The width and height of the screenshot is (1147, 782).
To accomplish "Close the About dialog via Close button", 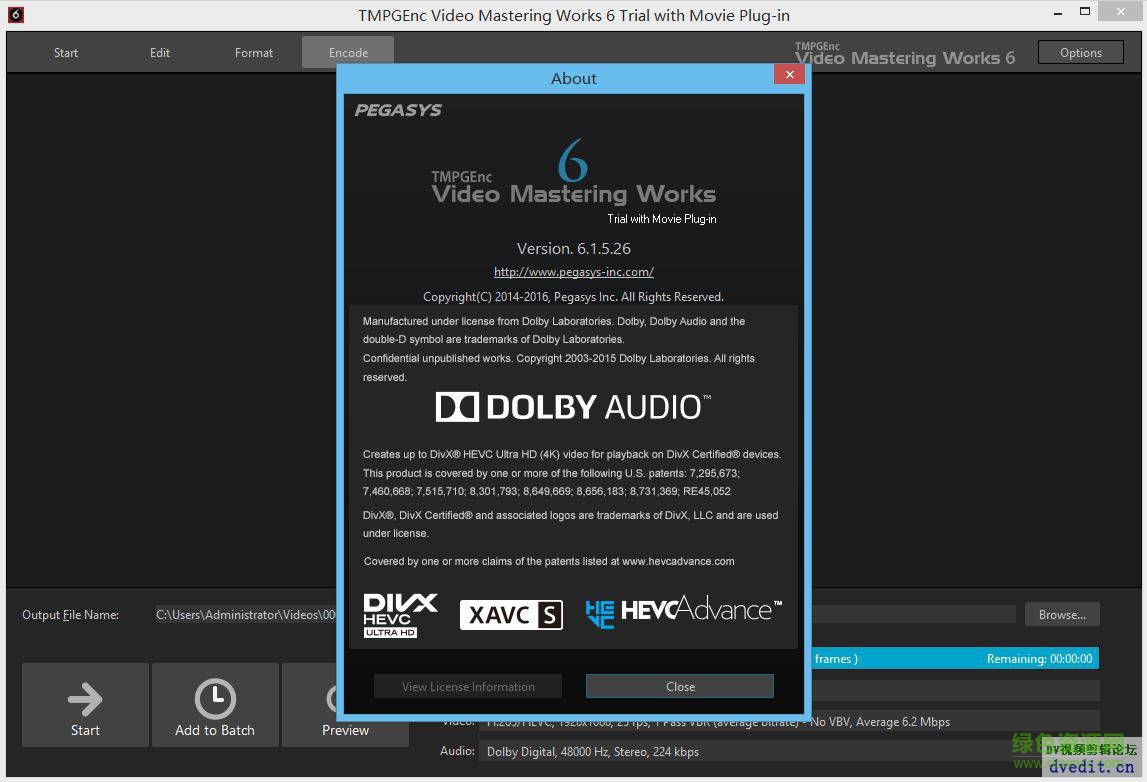I will pyautogui.click(x=679, y=686).
